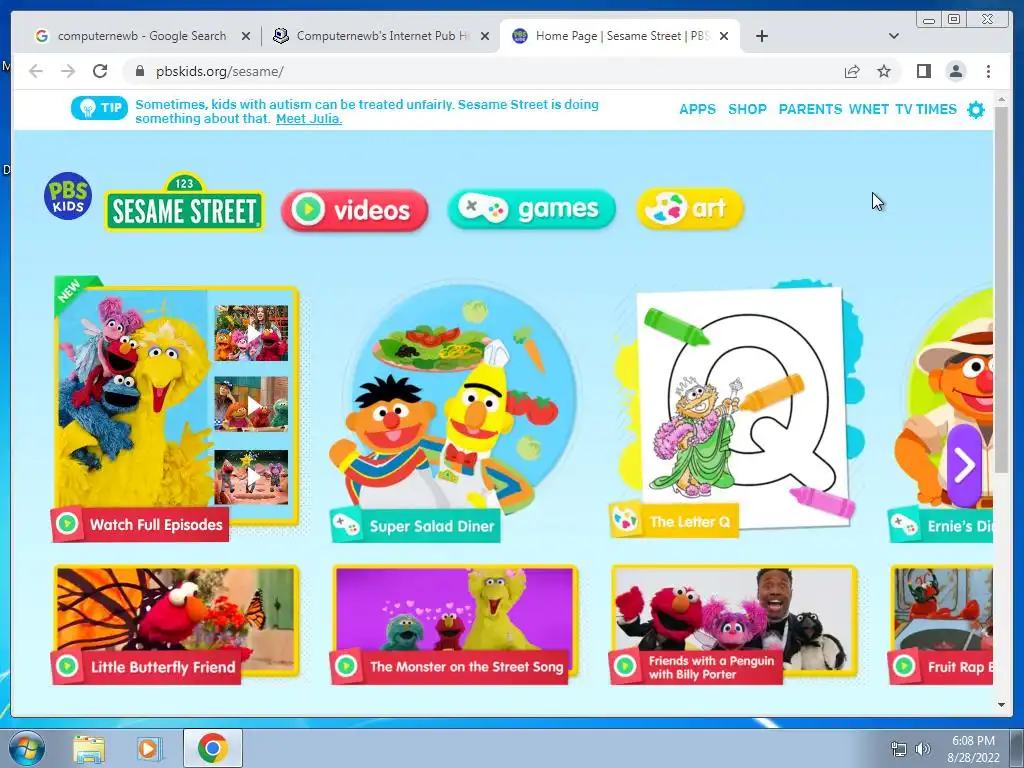Viewport: 1024px width, 768px height.
Task: Open the Windows Start menu
Action: [26, 748]
